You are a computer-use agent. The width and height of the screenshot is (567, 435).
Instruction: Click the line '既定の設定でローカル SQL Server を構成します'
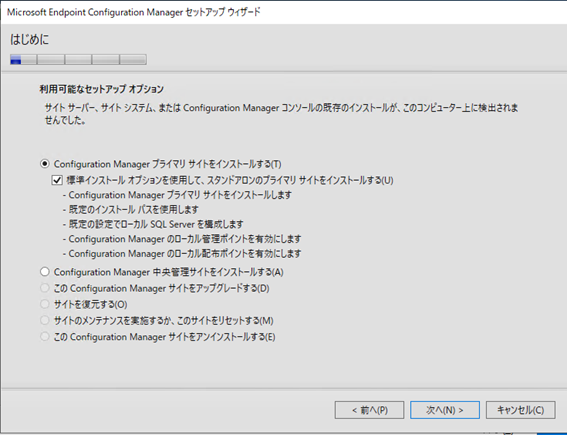point(153,224)
